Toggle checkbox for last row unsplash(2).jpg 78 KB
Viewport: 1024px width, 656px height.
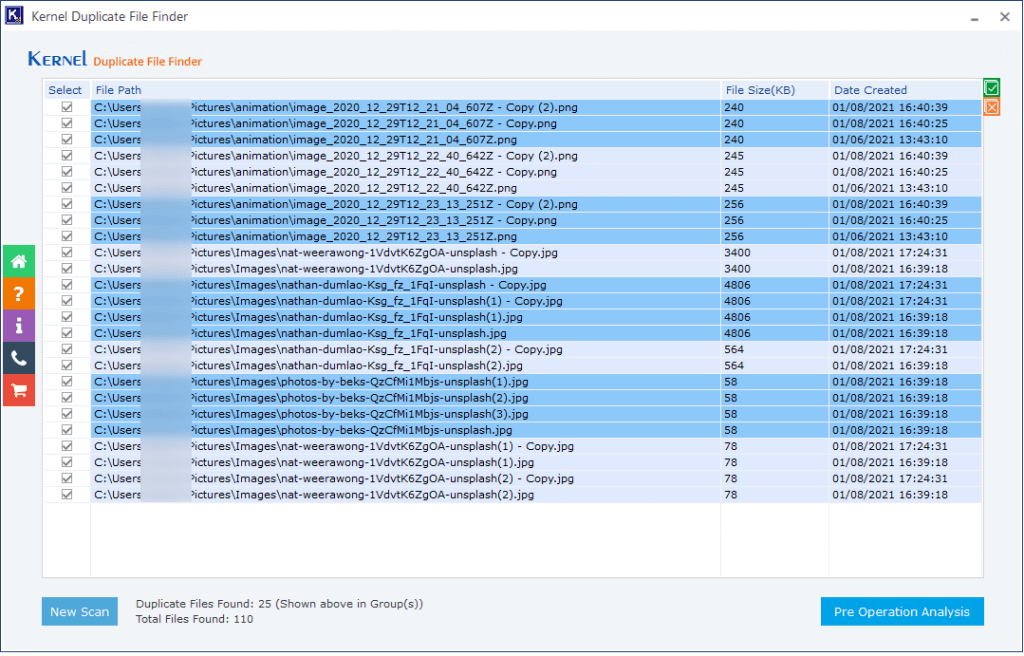(67, 494)
